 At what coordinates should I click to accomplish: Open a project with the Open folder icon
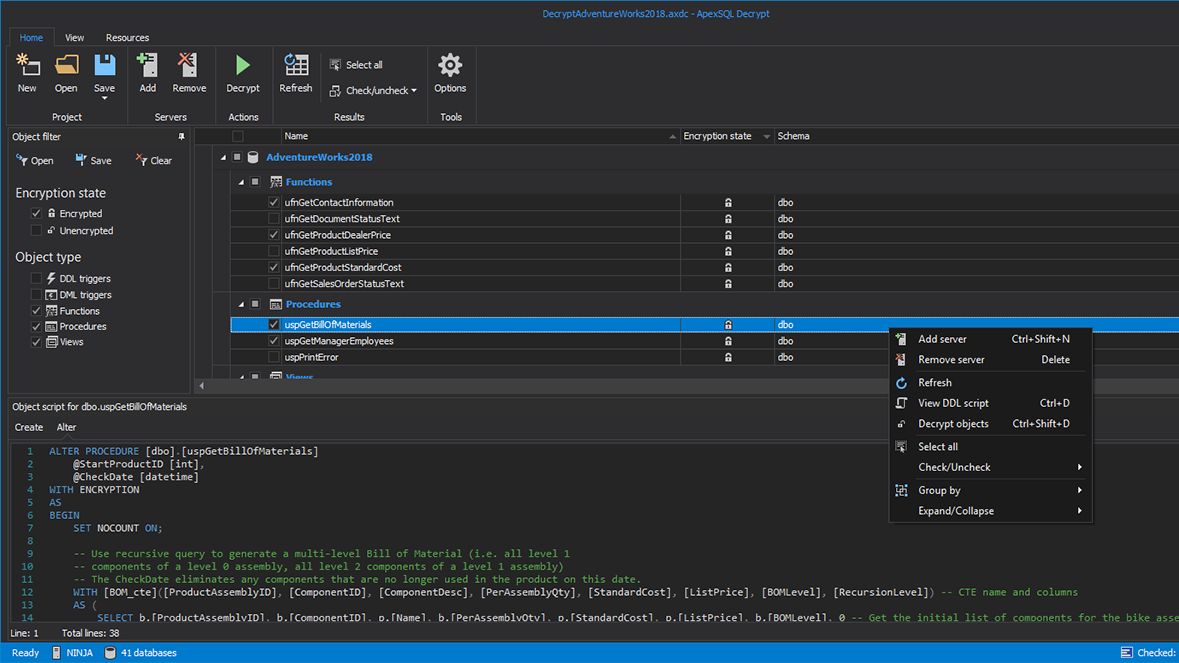[66, 65]
